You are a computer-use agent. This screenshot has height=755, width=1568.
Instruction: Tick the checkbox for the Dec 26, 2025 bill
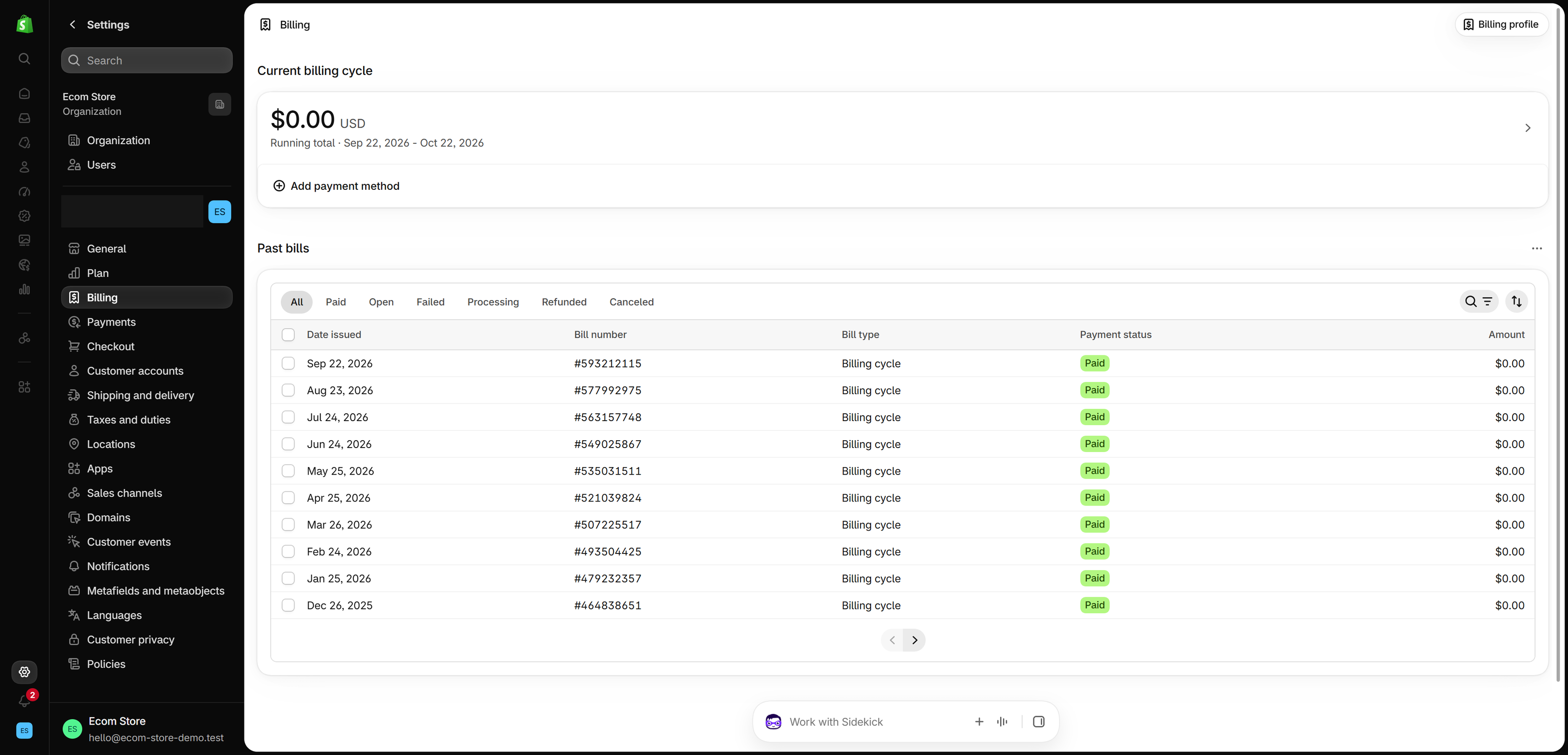coord(289,605)
